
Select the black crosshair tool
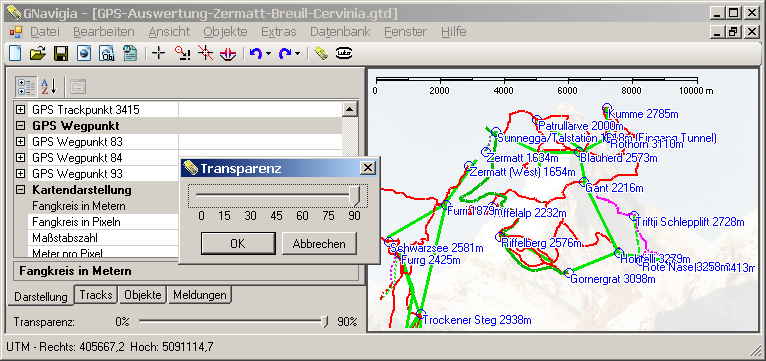158,53
